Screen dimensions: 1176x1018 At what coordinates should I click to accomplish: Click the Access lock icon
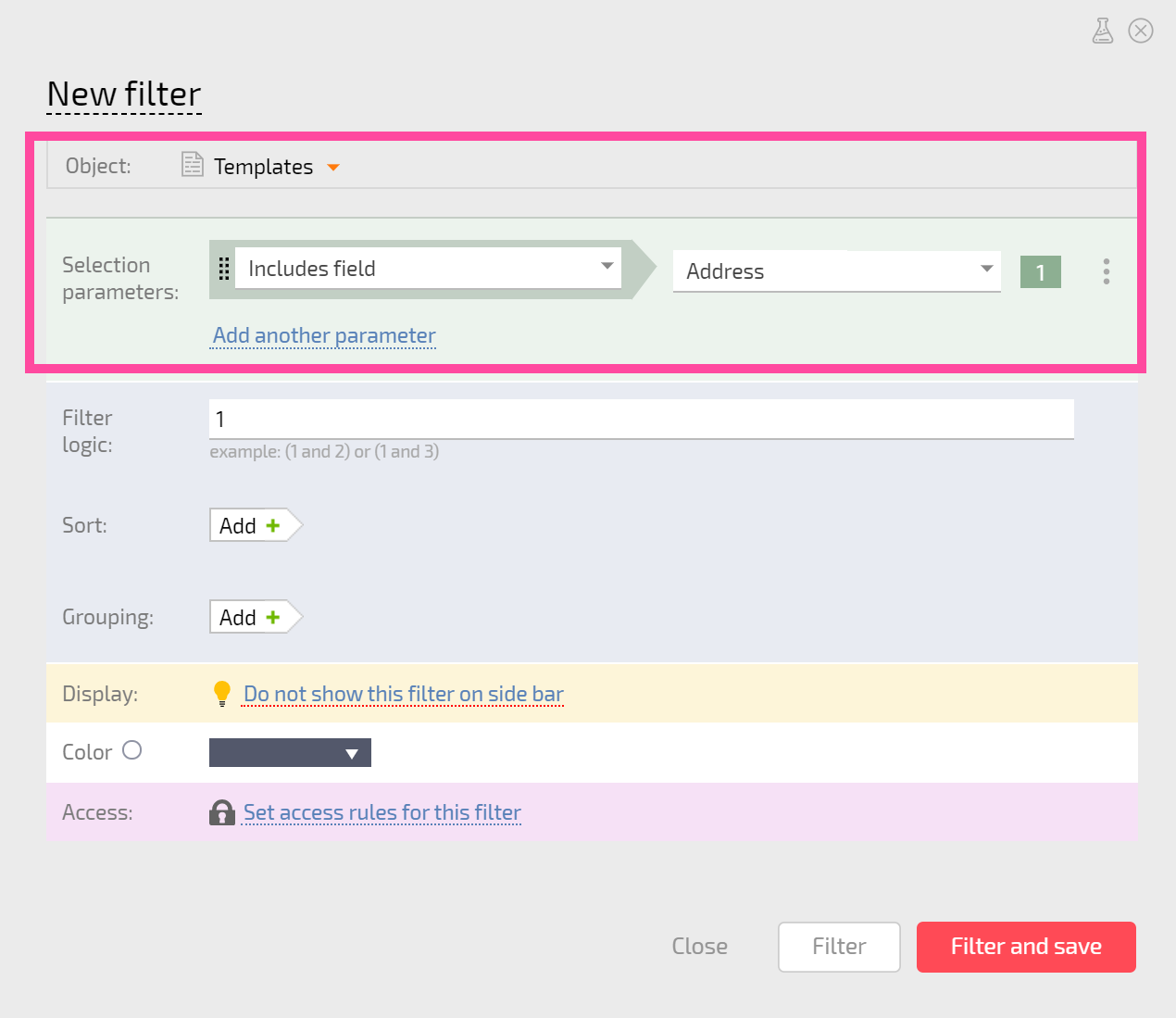pyautogui.click(x=222, y=812)
